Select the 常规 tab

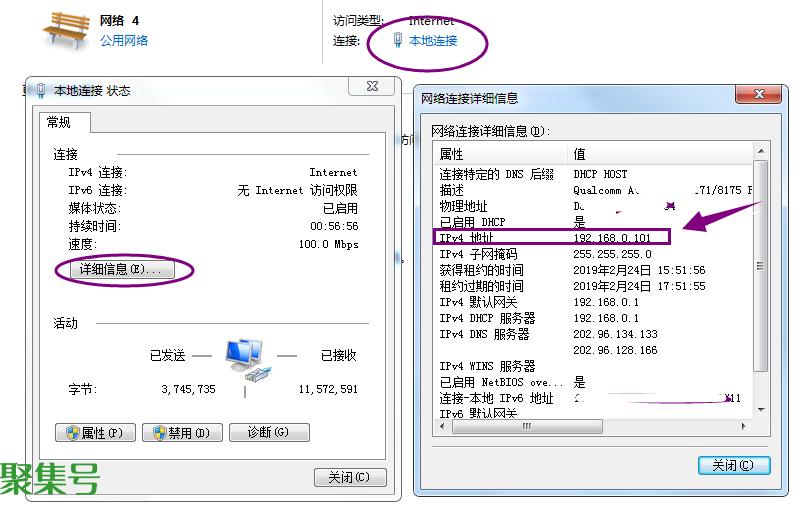(x=59, y=122)
